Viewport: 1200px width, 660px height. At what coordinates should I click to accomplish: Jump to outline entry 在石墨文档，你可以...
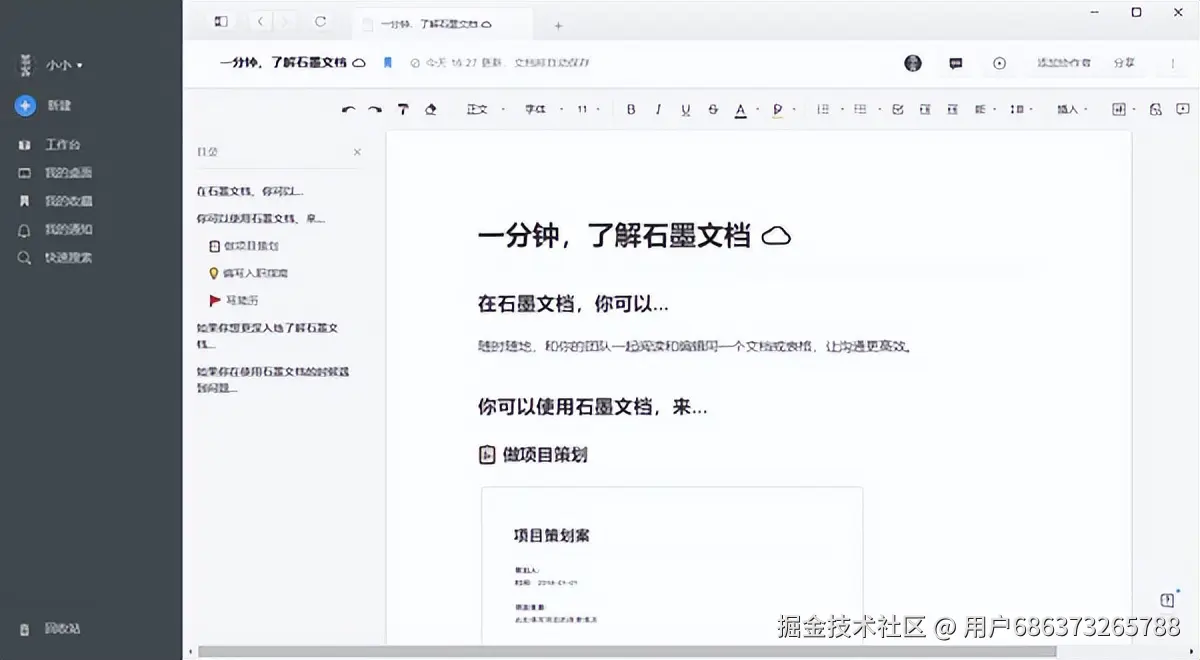tap(250, 191)
